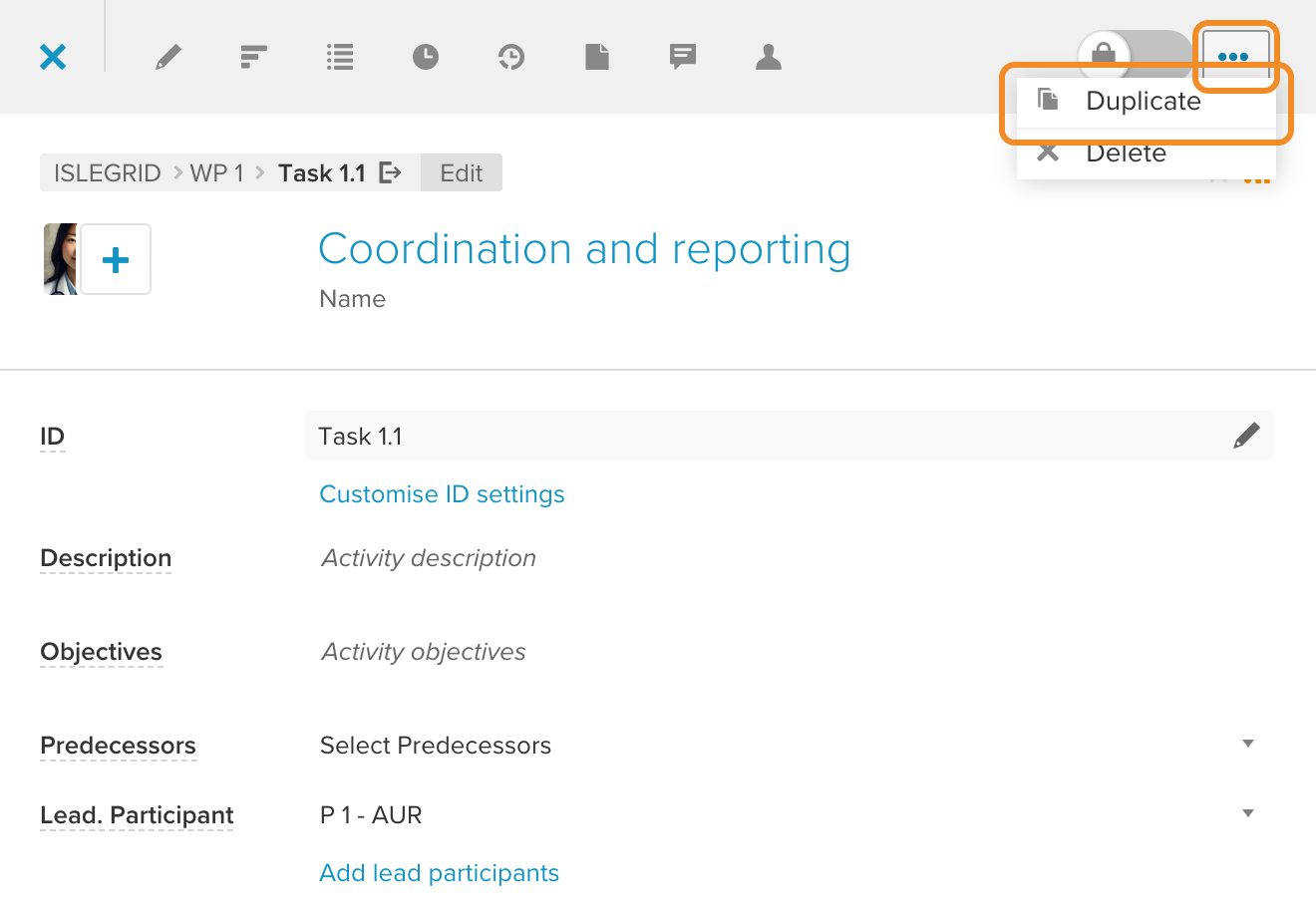Click the Coordination and reporting title
Screen dimensions: 1316x917
(x=584, y=249)
